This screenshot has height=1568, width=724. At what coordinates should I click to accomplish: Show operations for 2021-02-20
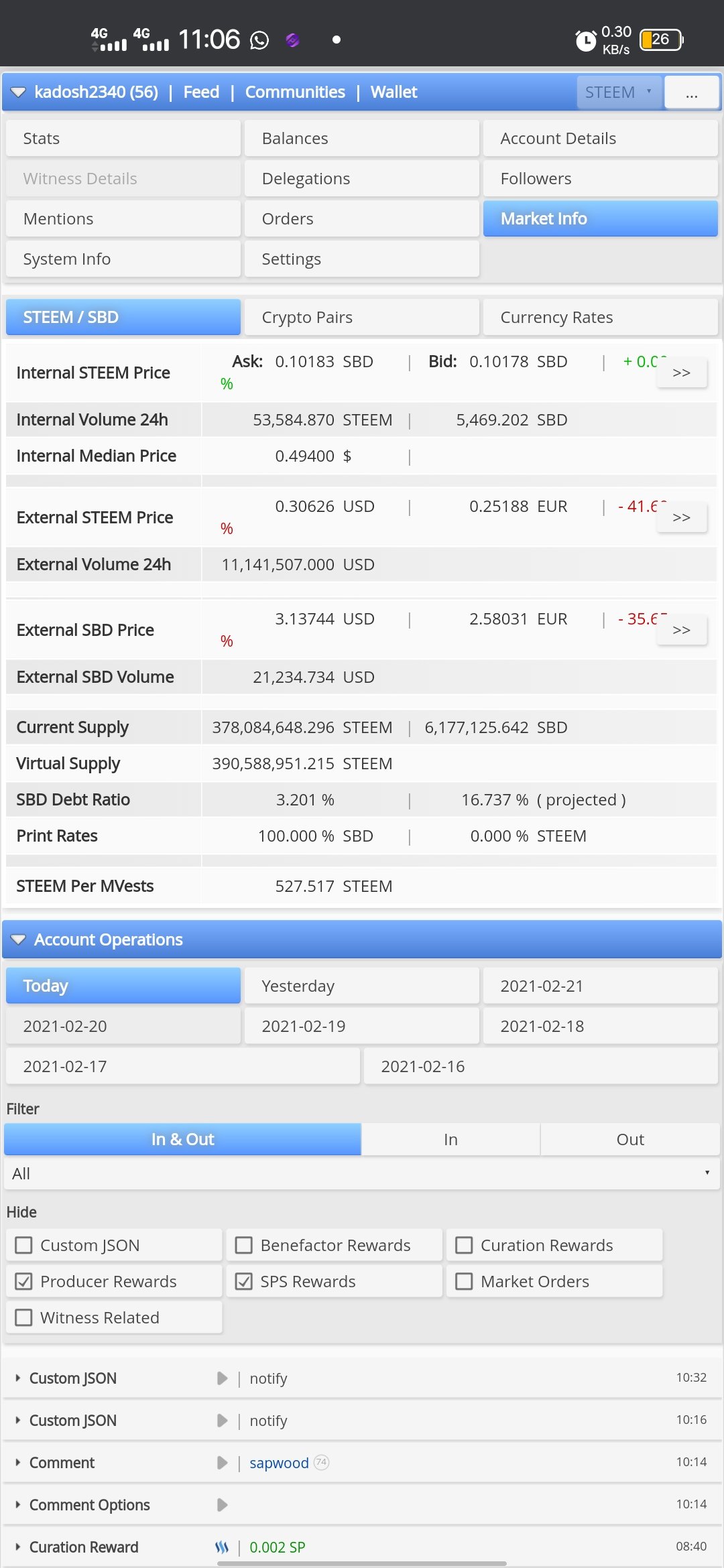(x=123, y=1026)
